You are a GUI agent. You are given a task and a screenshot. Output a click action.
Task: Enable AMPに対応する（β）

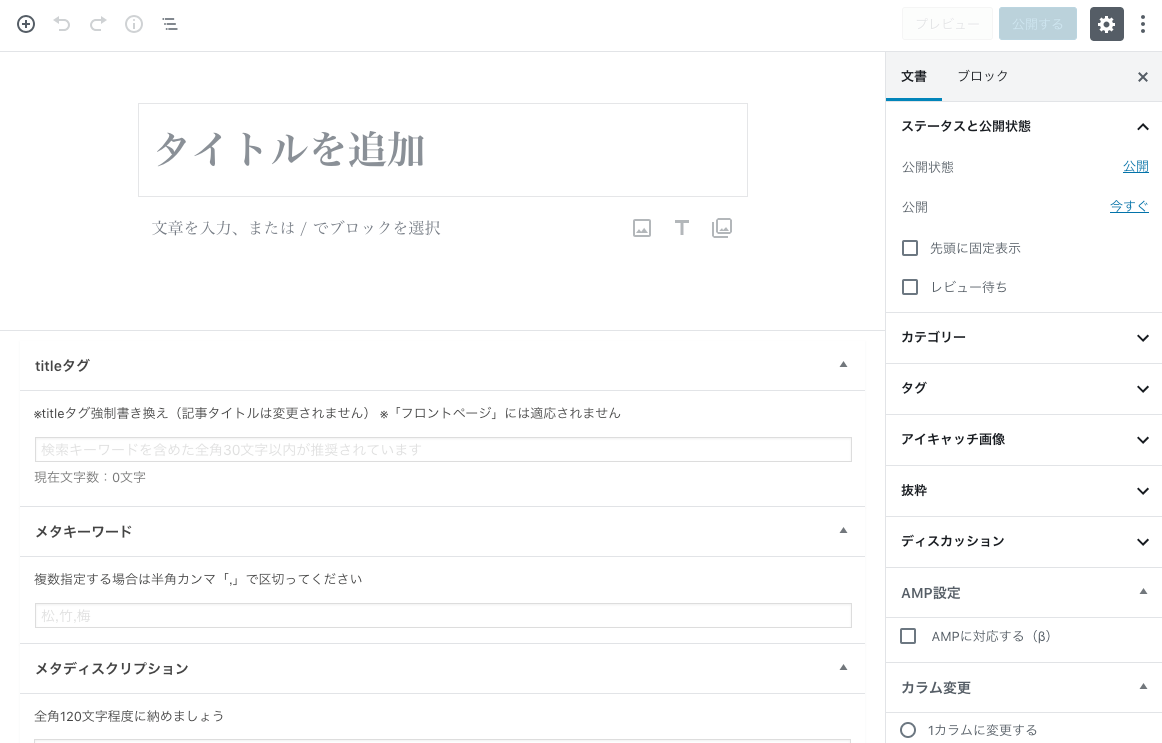[907, 635]
